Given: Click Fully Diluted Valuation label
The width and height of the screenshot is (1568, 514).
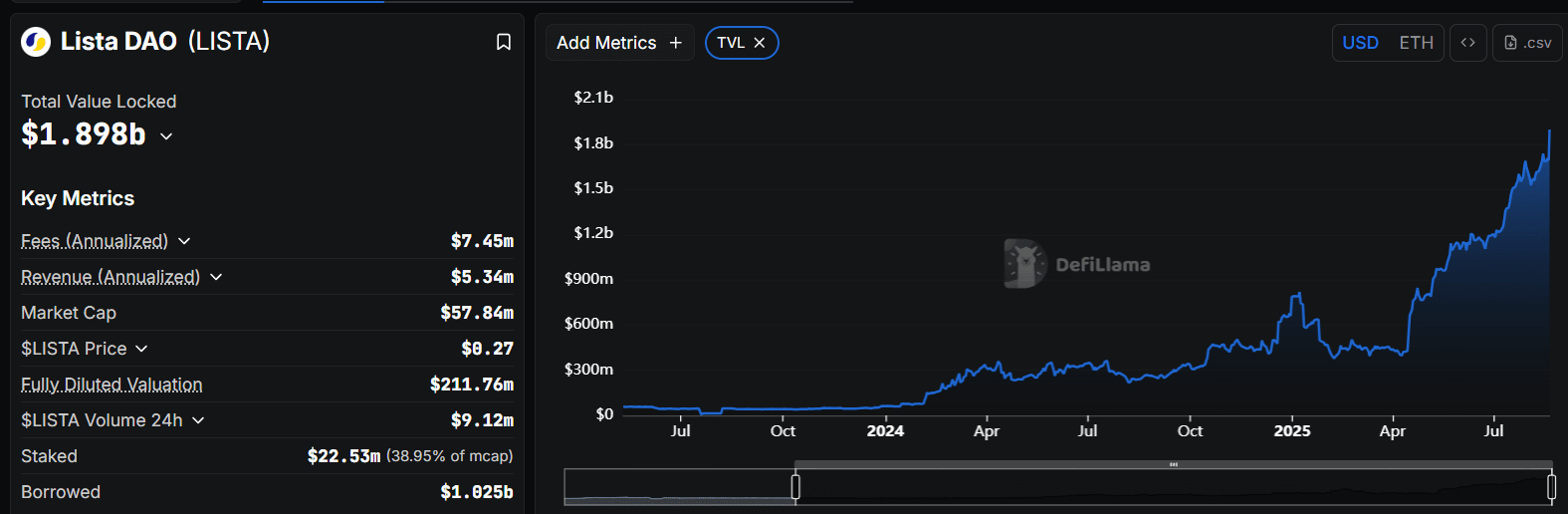Looking at the screenshot, I should 112,385.
